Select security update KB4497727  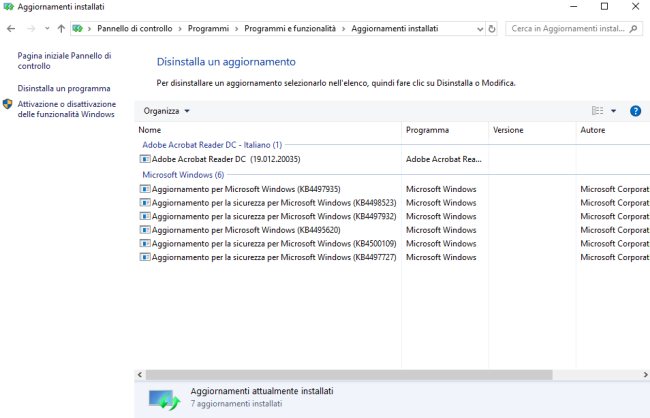click(x=274, y=258)
